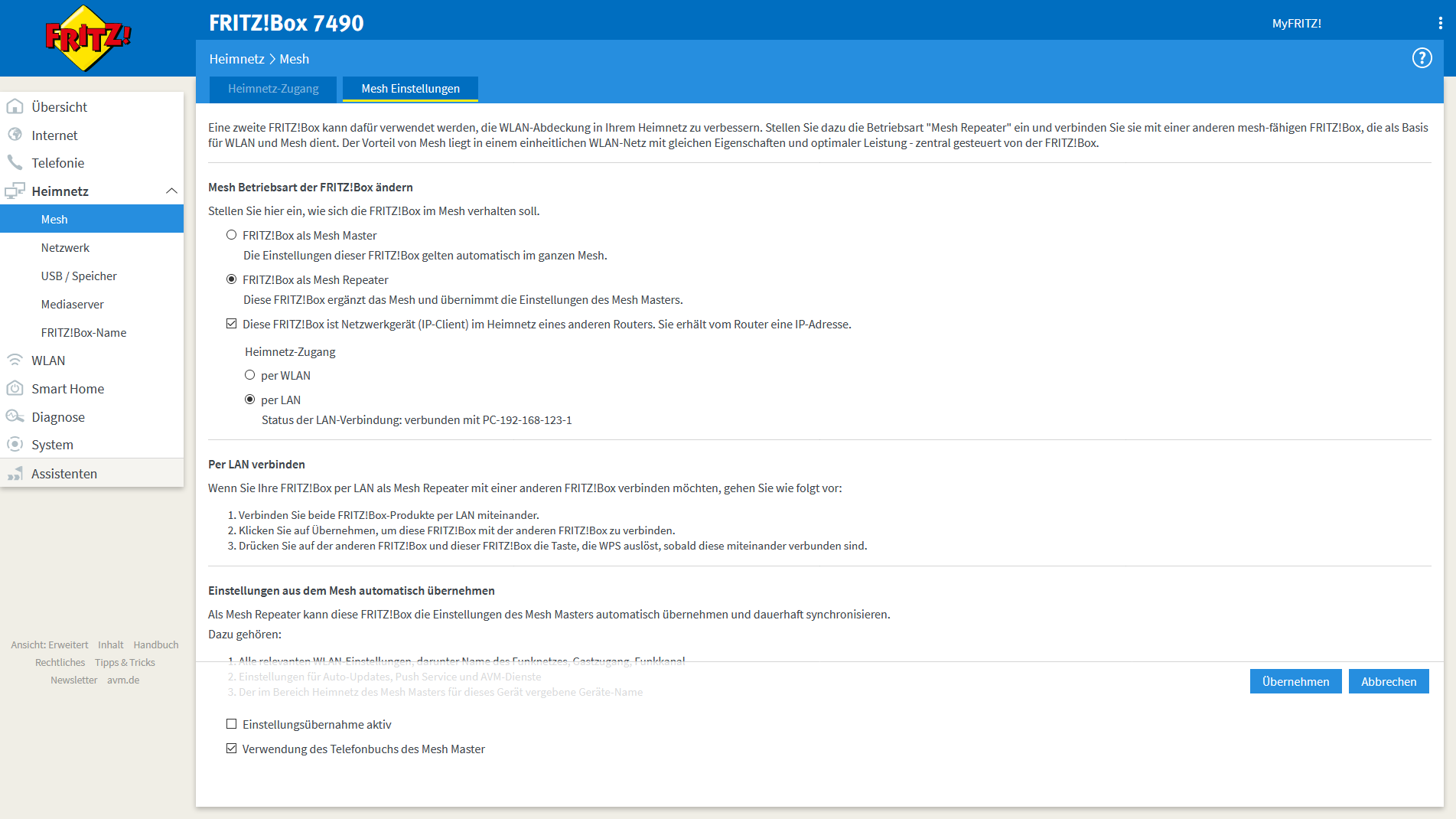The width and height of the screenshot is (1456, 819).
Task: Choose Heimnetz-Zugang per WLAN
Action: pos(249,375)
